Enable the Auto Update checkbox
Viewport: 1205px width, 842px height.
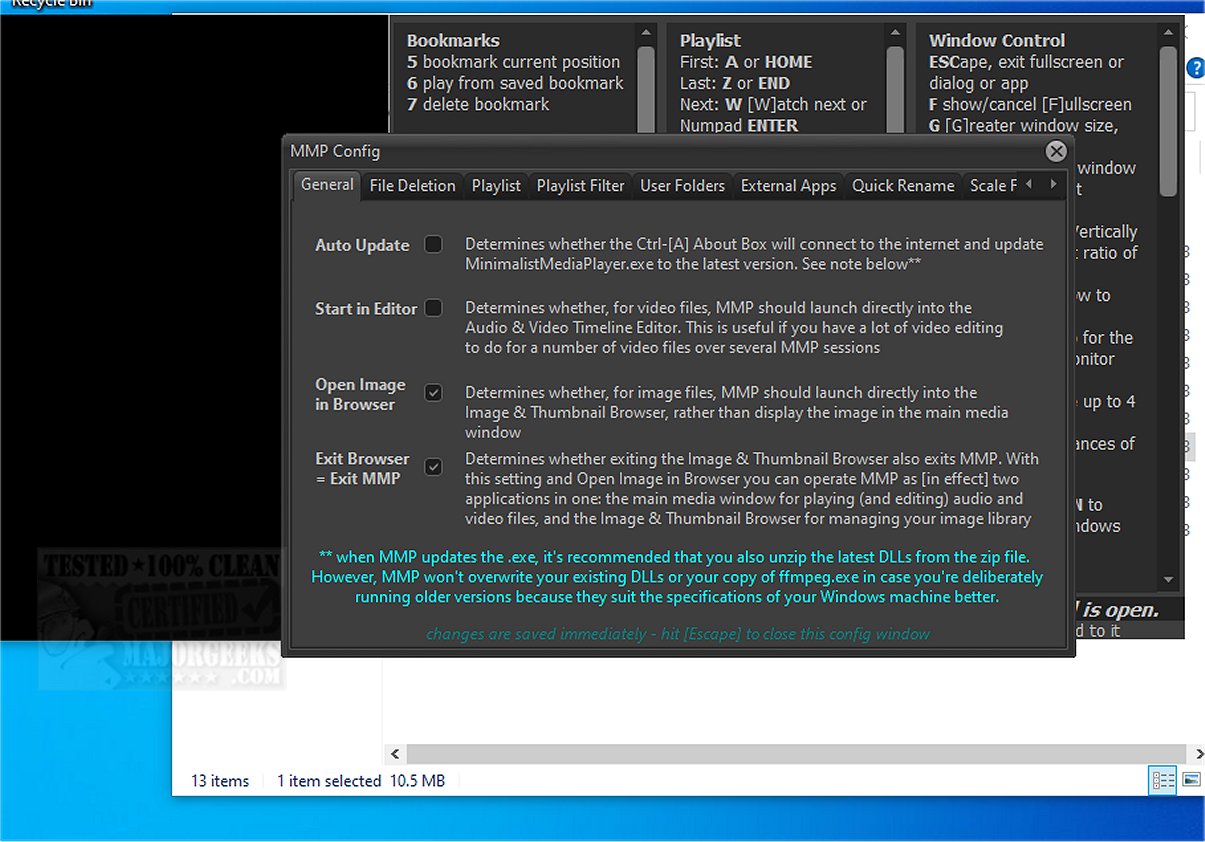pyautogui.click(x=433, y=244)
